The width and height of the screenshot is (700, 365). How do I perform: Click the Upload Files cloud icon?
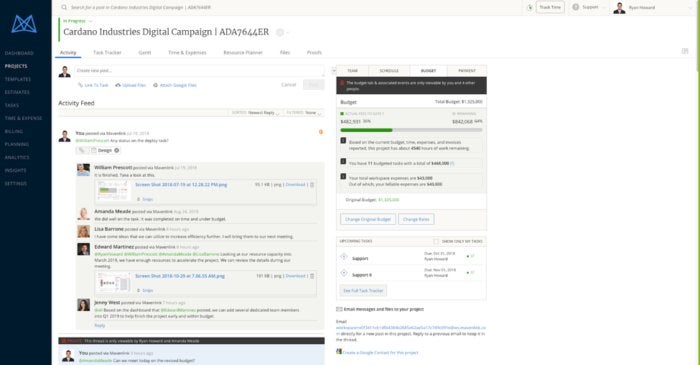pyautogui.click(x=118, y=85)
